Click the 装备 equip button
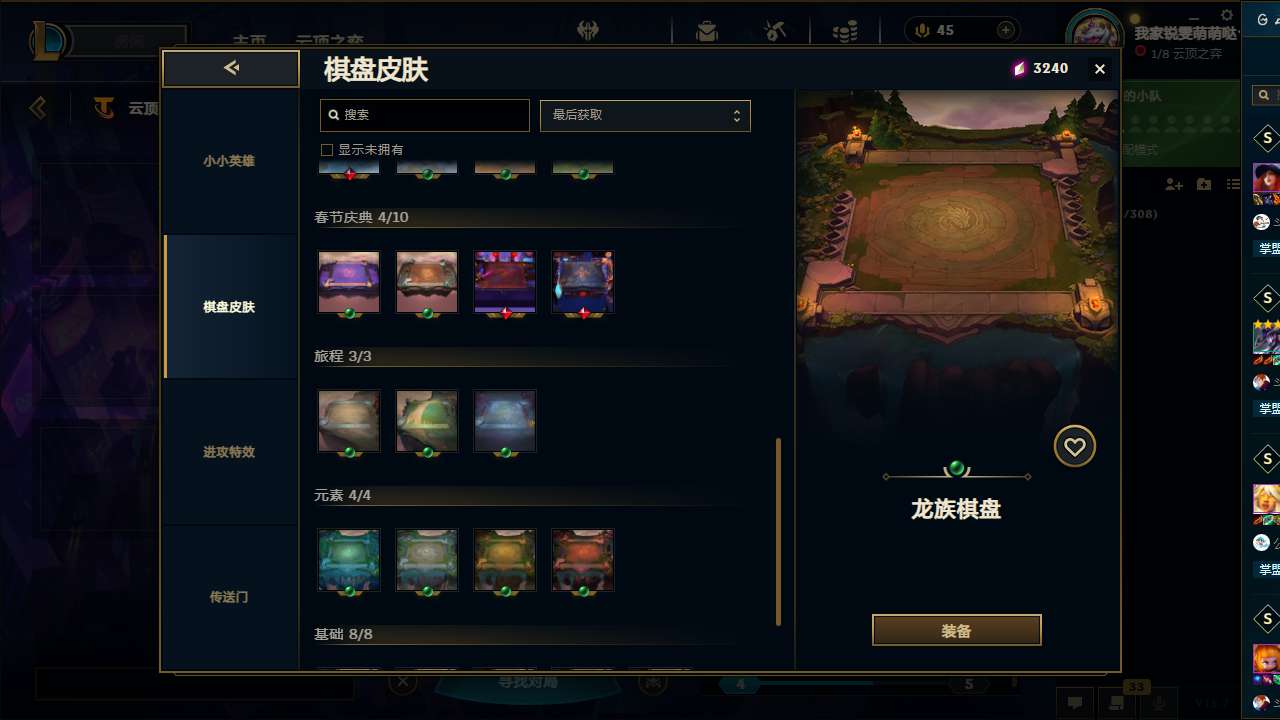1280x720 pixels. tap(957, 631)
